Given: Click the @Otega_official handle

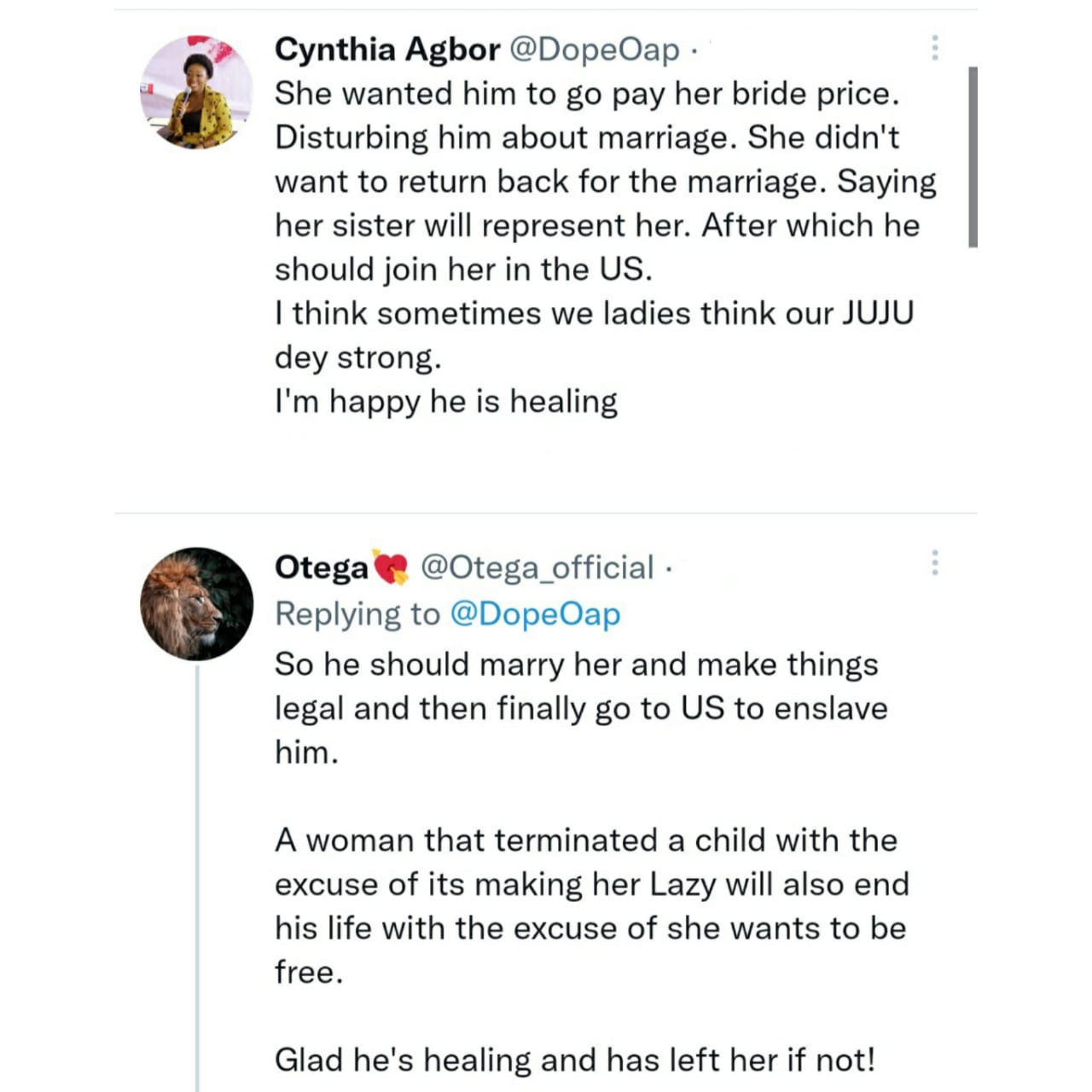Looking at the screenshot, I should 537,568.
